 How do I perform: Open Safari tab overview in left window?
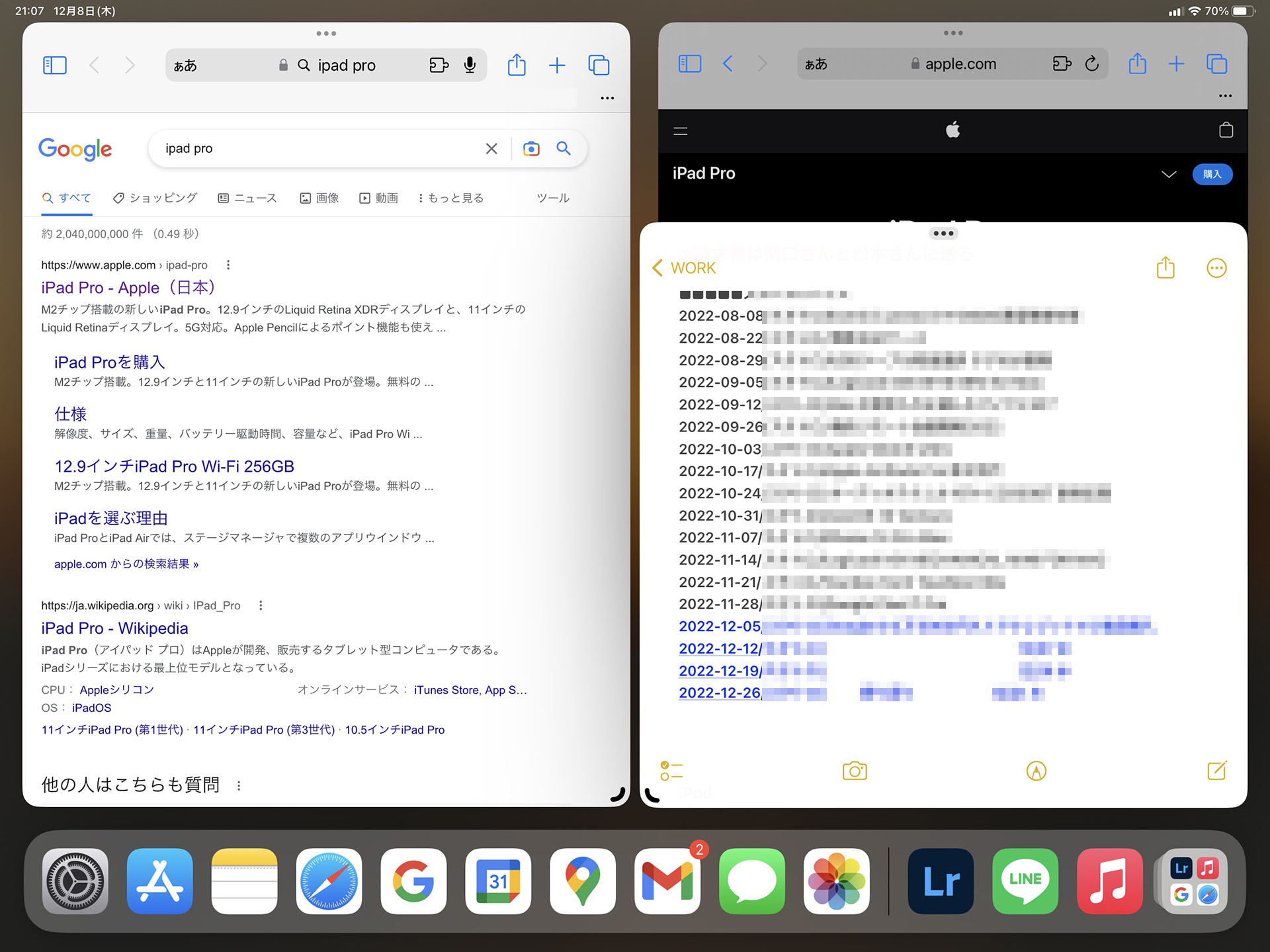(599, 65)
